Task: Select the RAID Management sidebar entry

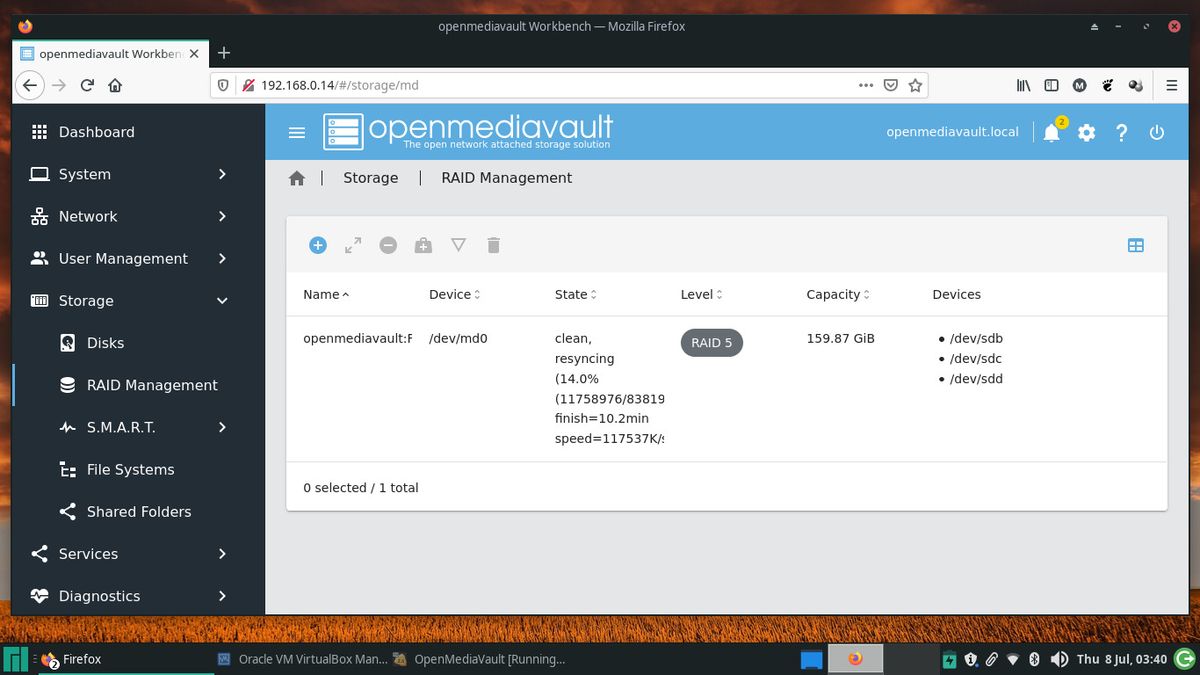Action: 152,385
